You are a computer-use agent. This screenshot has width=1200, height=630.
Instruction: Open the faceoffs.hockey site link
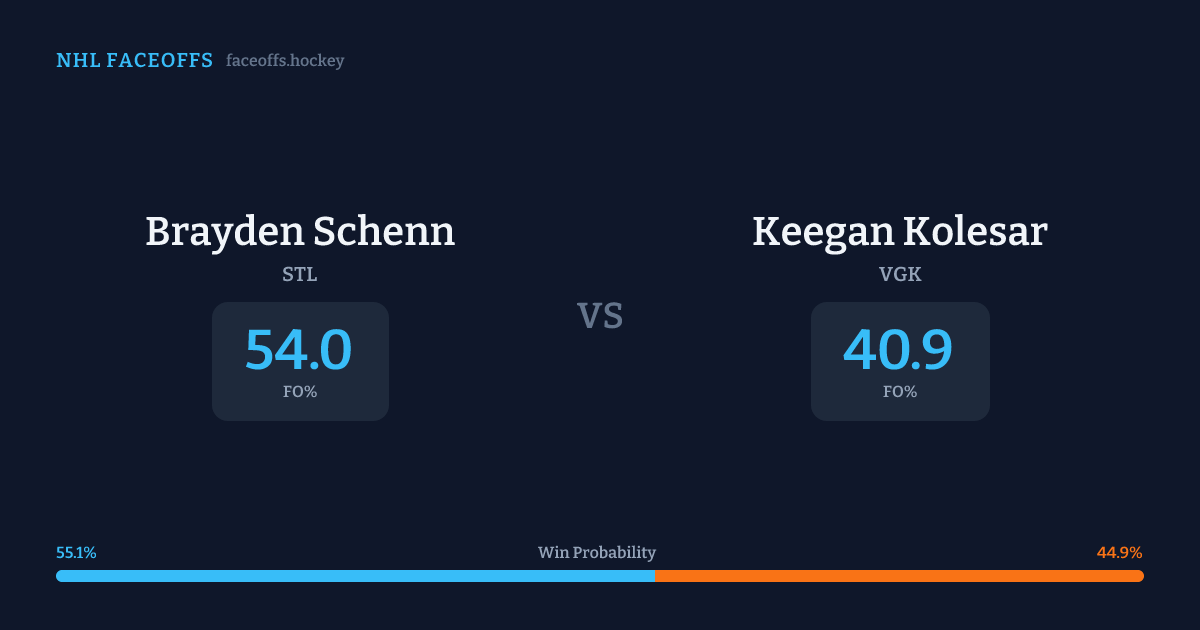pyautogui.click(x=285, y=61)
